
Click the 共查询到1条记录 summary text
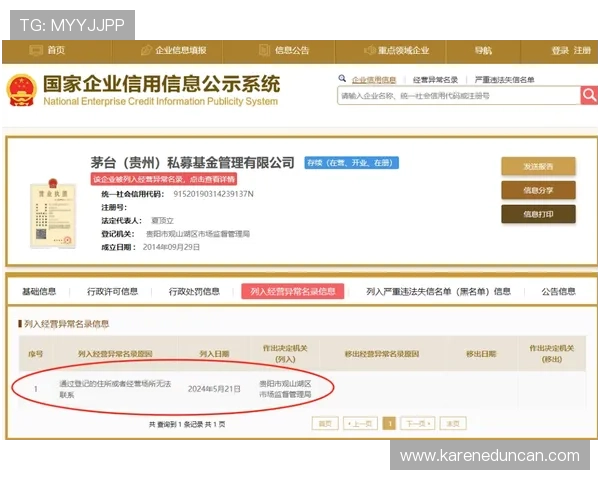(x=187, y=424)
